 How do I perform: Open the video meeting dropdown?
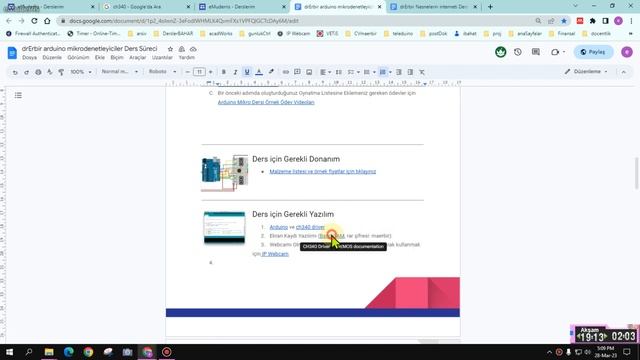click(x=558, y=52)
